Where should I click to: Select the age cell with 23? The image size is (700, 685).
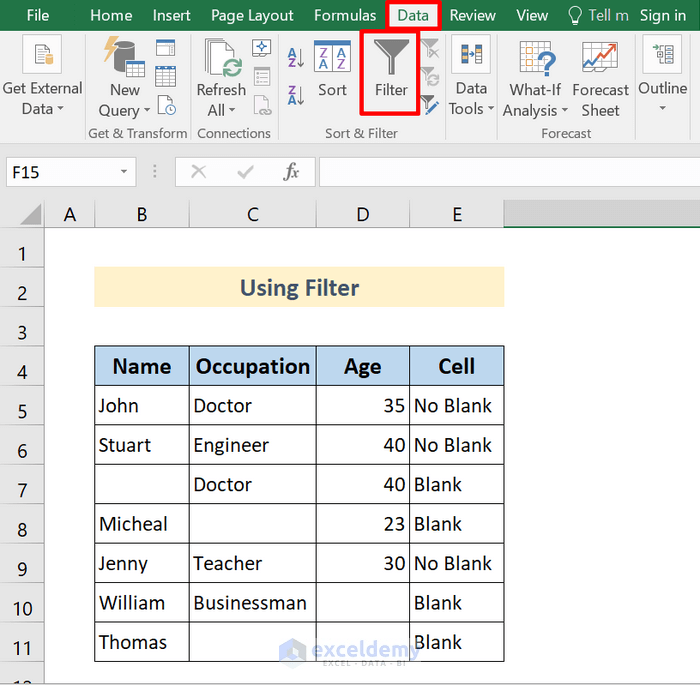(363, 524)
